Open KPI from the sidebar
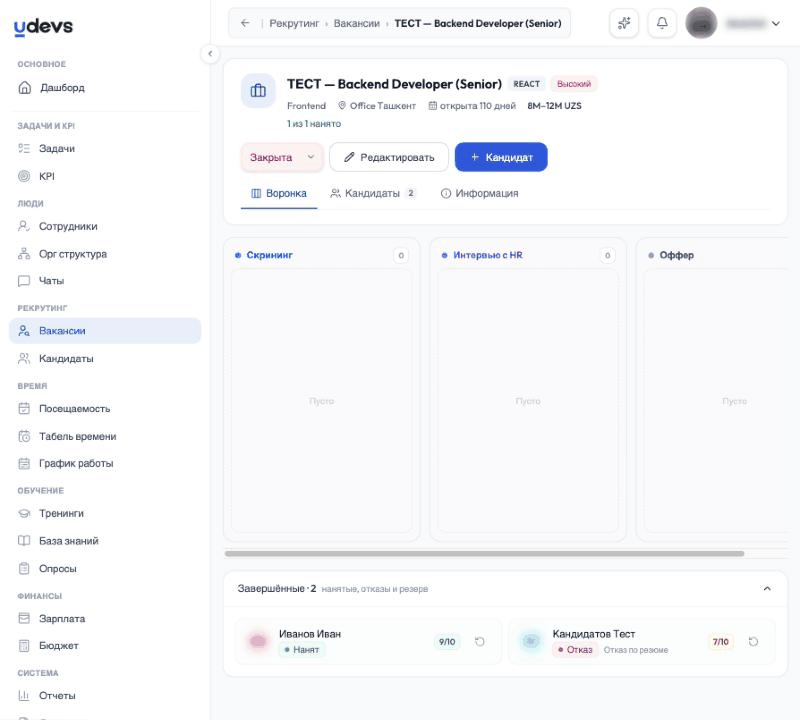The width and height of the screenshot is (800, 720). pos(105,176)
